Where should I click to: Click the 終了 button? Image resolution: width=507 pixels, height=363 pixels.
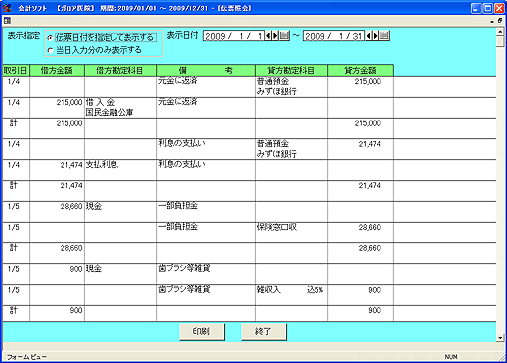(264, 331)
